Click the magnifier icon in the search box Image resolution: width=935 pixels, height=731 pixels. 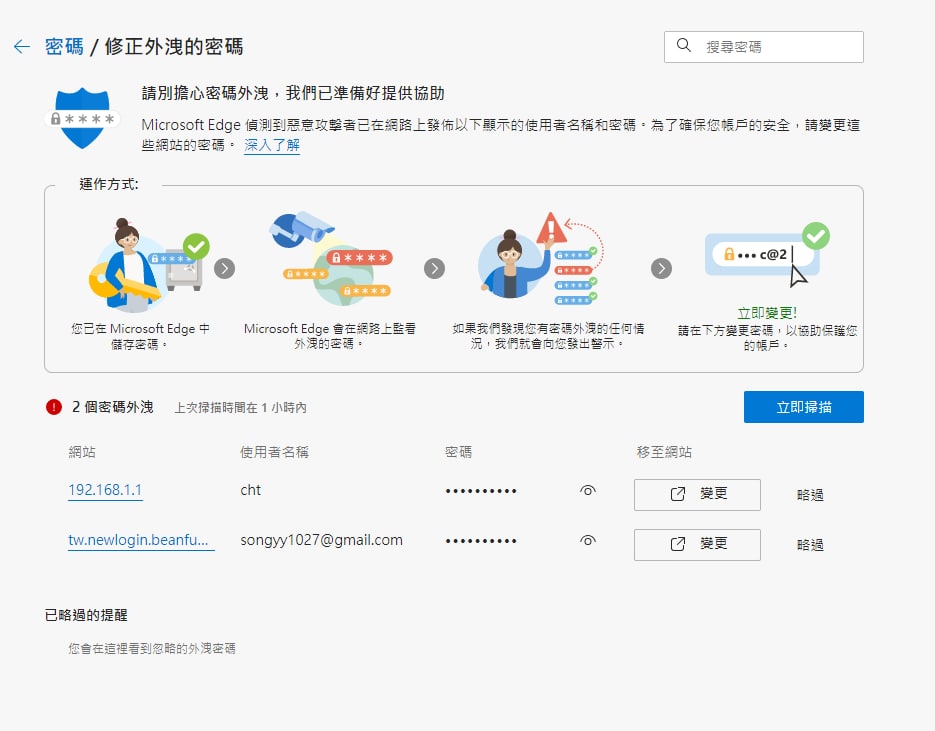point(684,46)
